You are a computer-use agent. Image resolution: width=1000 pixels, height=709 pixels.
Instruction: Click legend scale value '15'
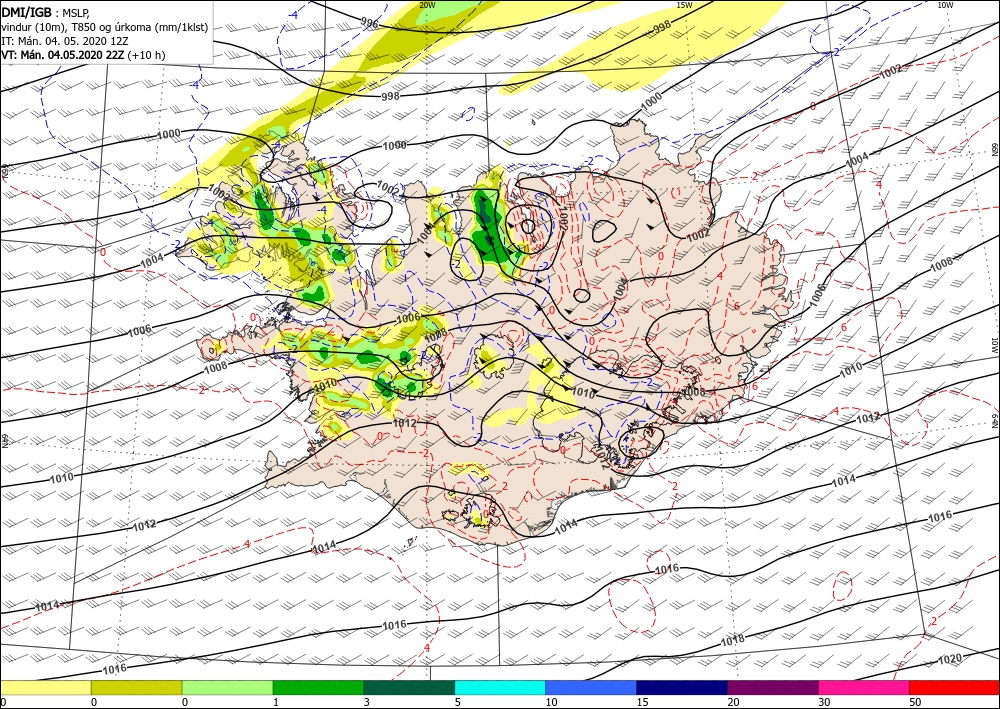click(x=642, y=703)
